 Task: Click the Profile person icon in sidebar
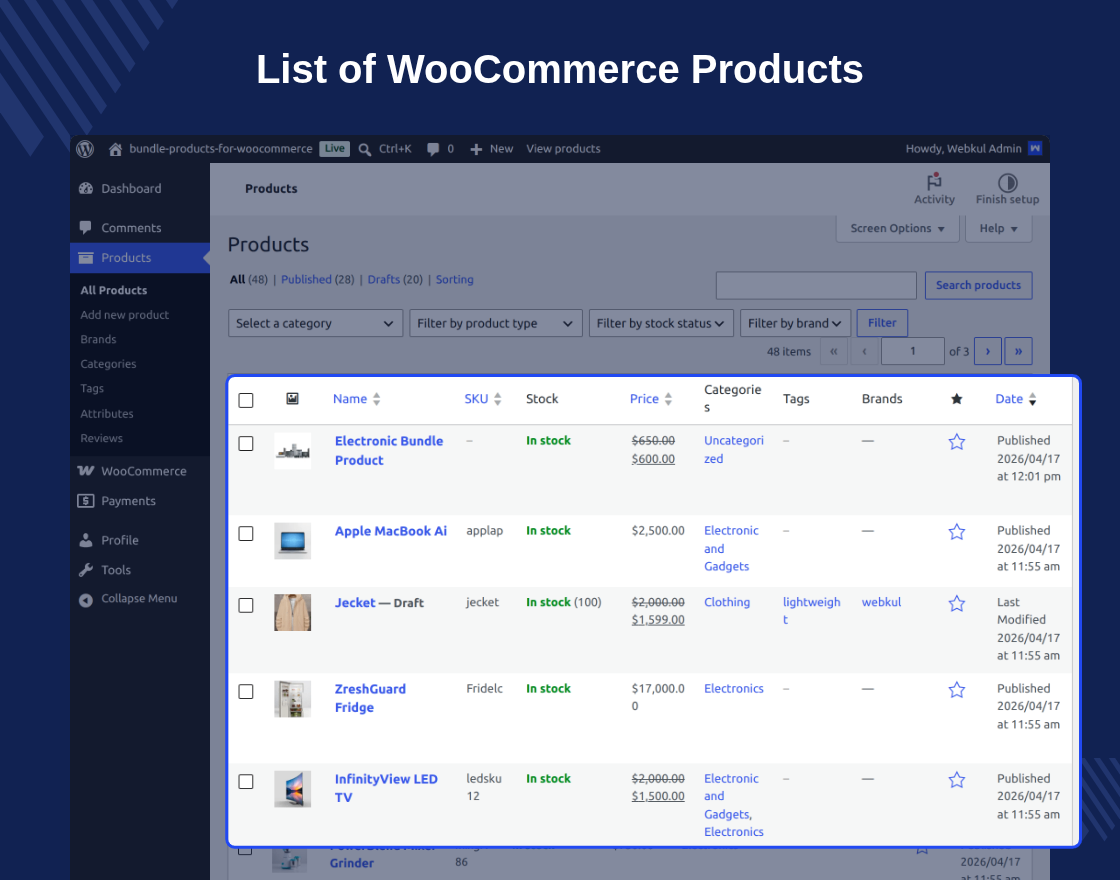pyautogui.click(x=86, y=540)
